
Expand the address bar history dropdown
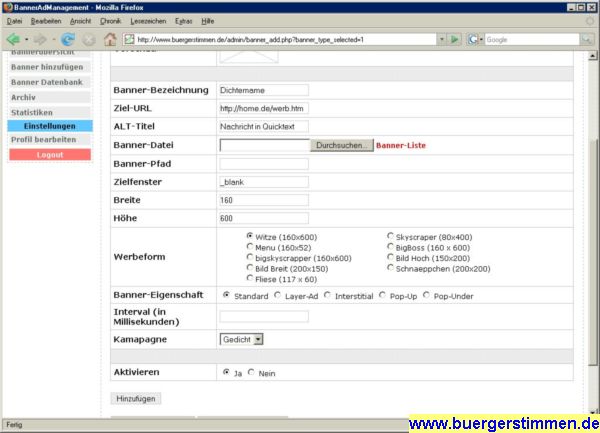coord(442,39)
